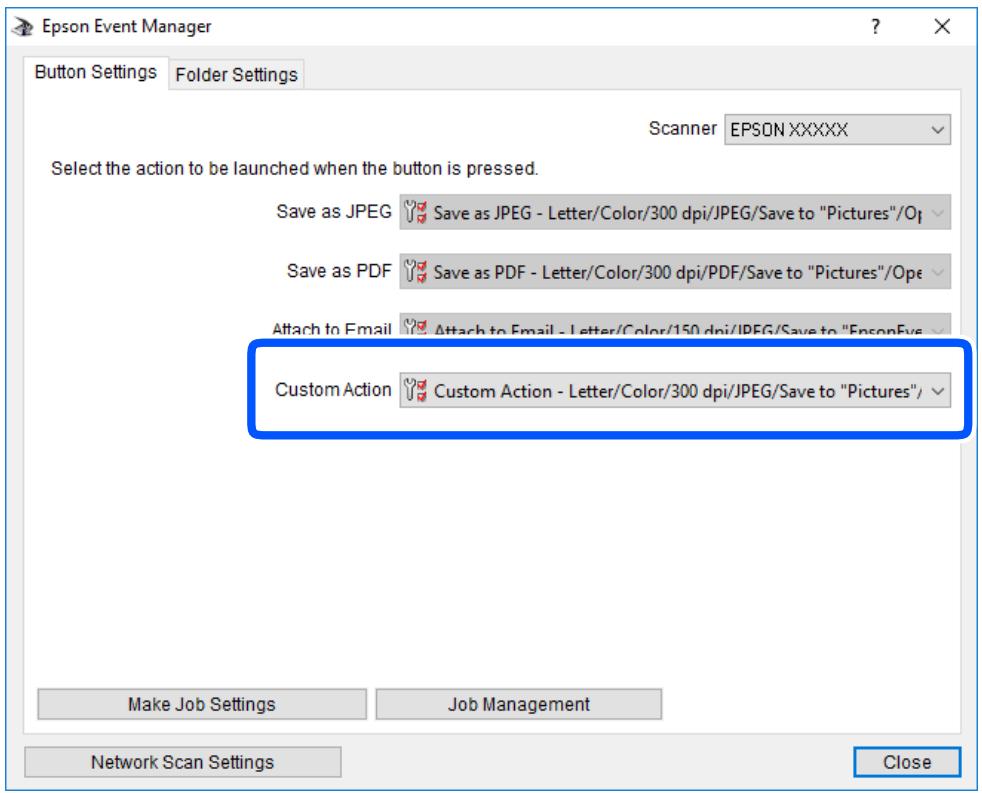The image size is (982, 793).
Task: Click the Custom Action label
Action: click(333, 390)
